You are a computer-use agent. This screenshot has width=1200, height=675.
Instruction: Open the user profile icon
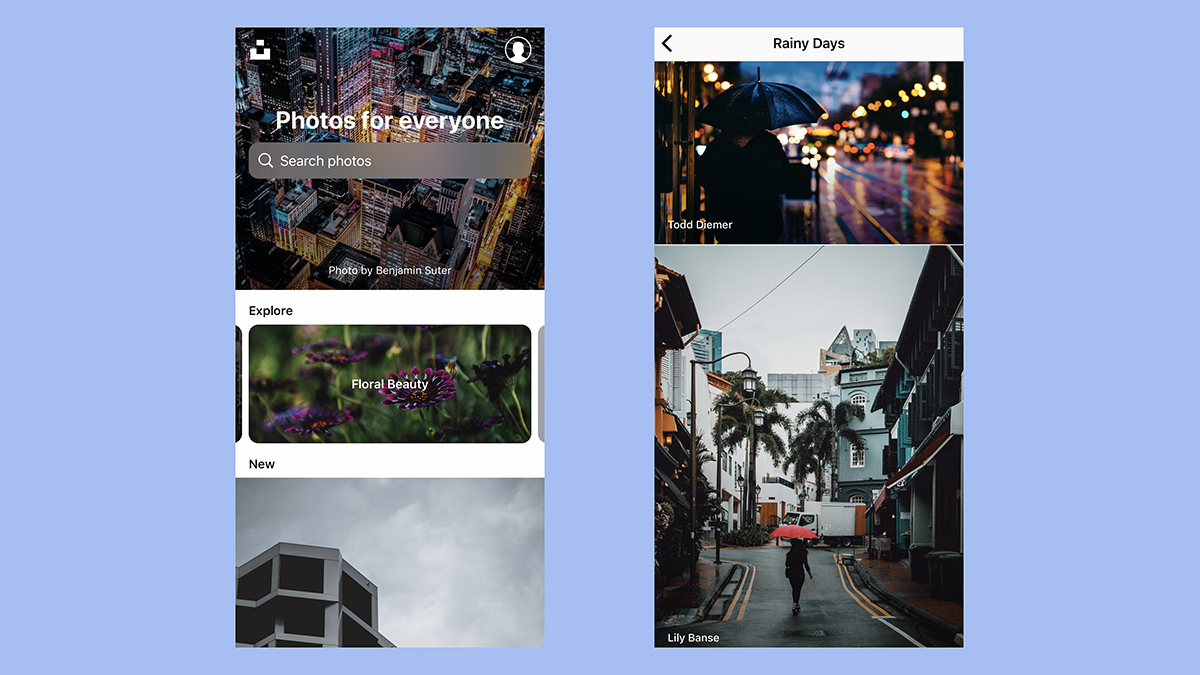pos(518,49)
